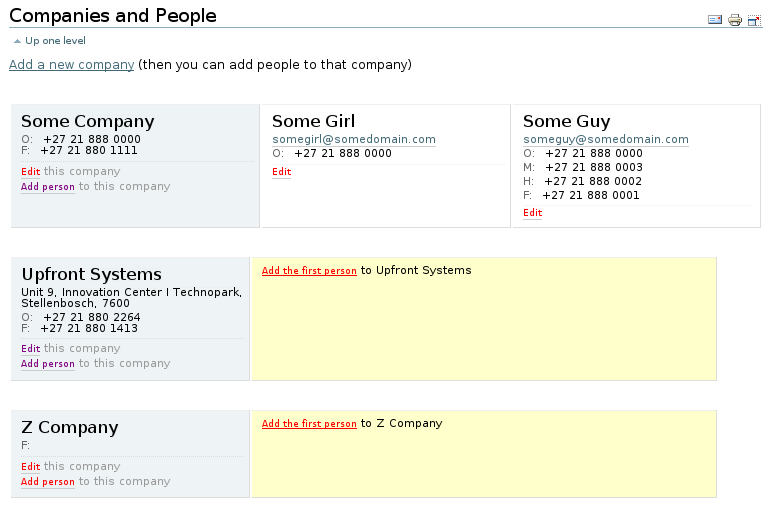Screen dimensions: 772x525
Task: Edit Some Guy's contact entry
Action: 532,213
